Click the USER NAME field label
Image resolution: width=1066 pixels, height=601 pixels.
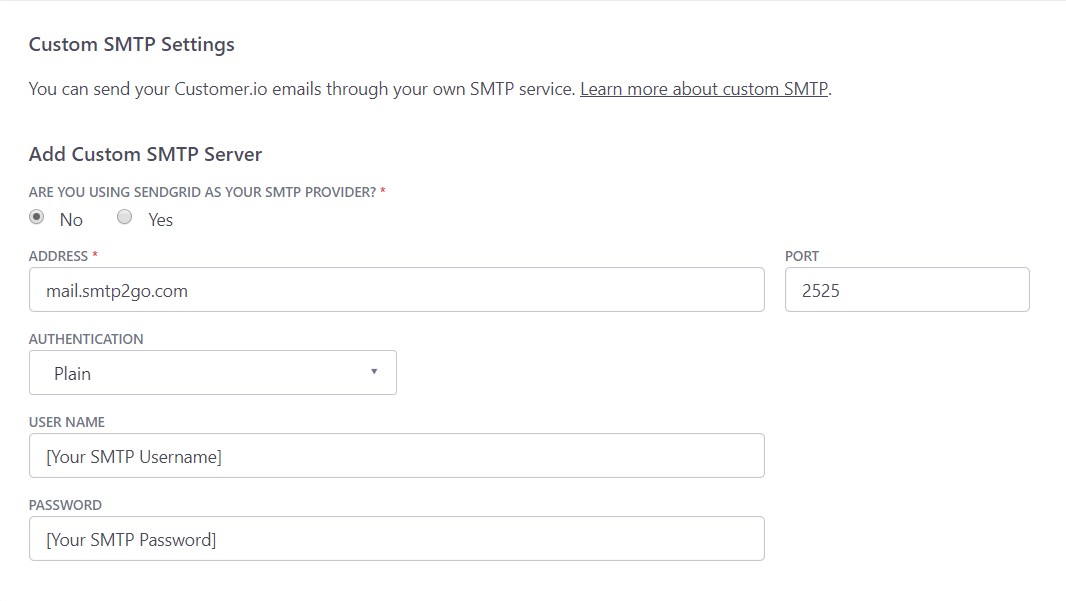tap(67, 422)
